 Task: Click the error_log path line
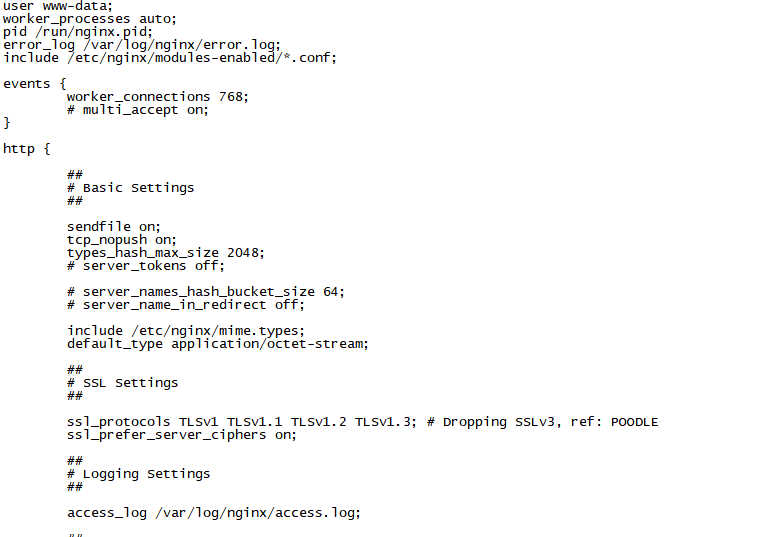[x=141, y=45]
